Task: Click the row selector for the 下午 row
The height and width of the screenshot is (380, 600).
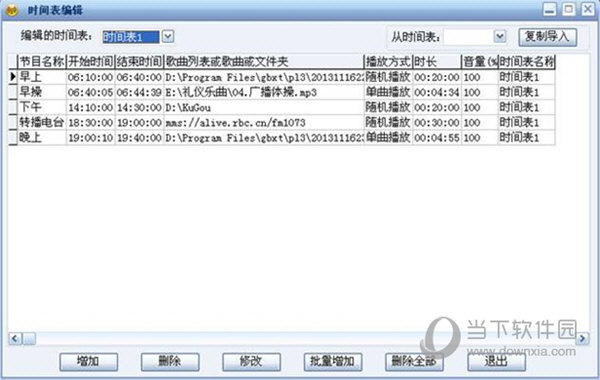Action: 13,107
